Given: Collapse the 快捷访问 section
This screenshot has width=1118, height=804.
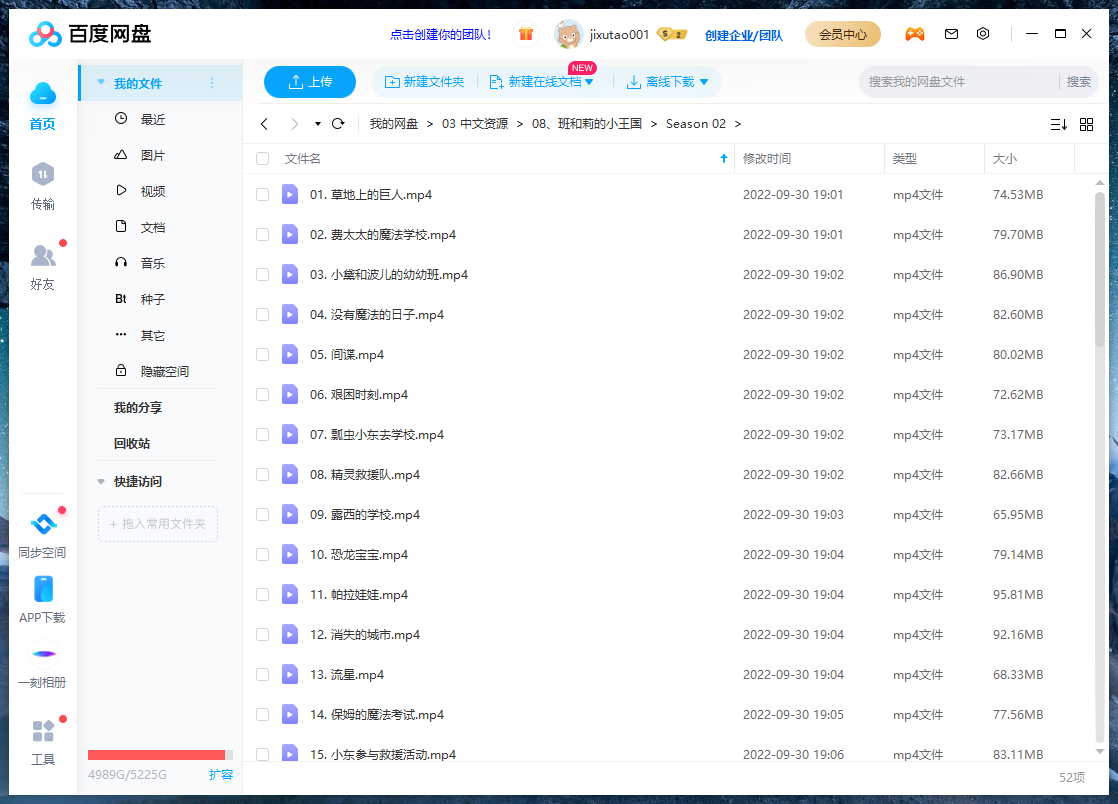Looking at the screenshot, I should [x=101, y=481].
